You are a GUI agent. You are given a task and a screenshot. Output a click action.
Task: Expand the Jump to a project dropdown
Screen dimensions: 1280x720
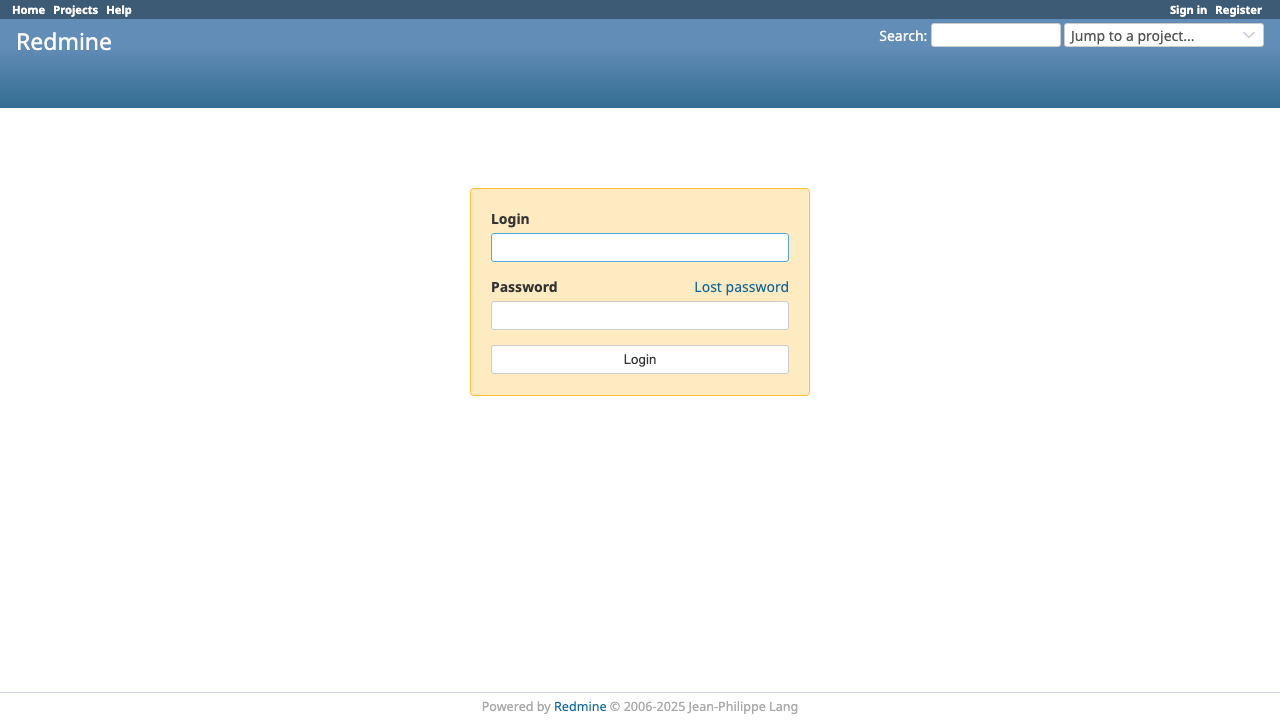point(1164,35)
